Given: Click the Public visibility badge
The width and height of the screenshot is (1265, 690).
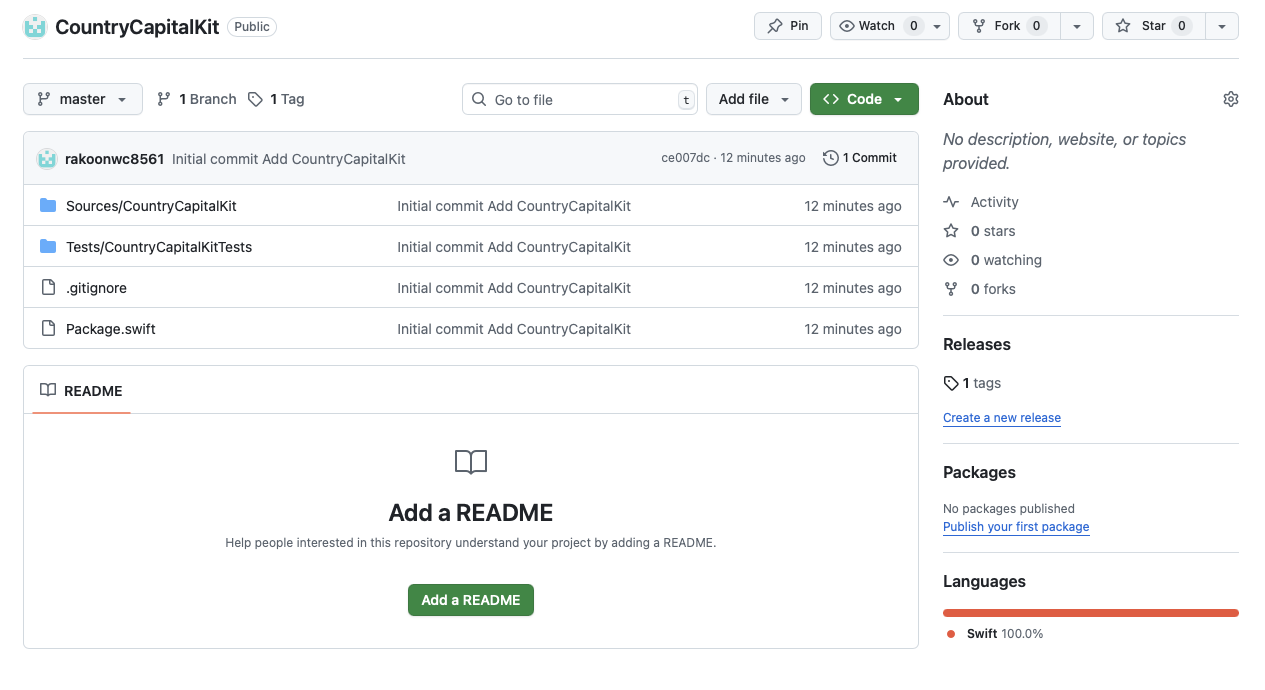Looking at the screenshot, I should tap(252, 27).
